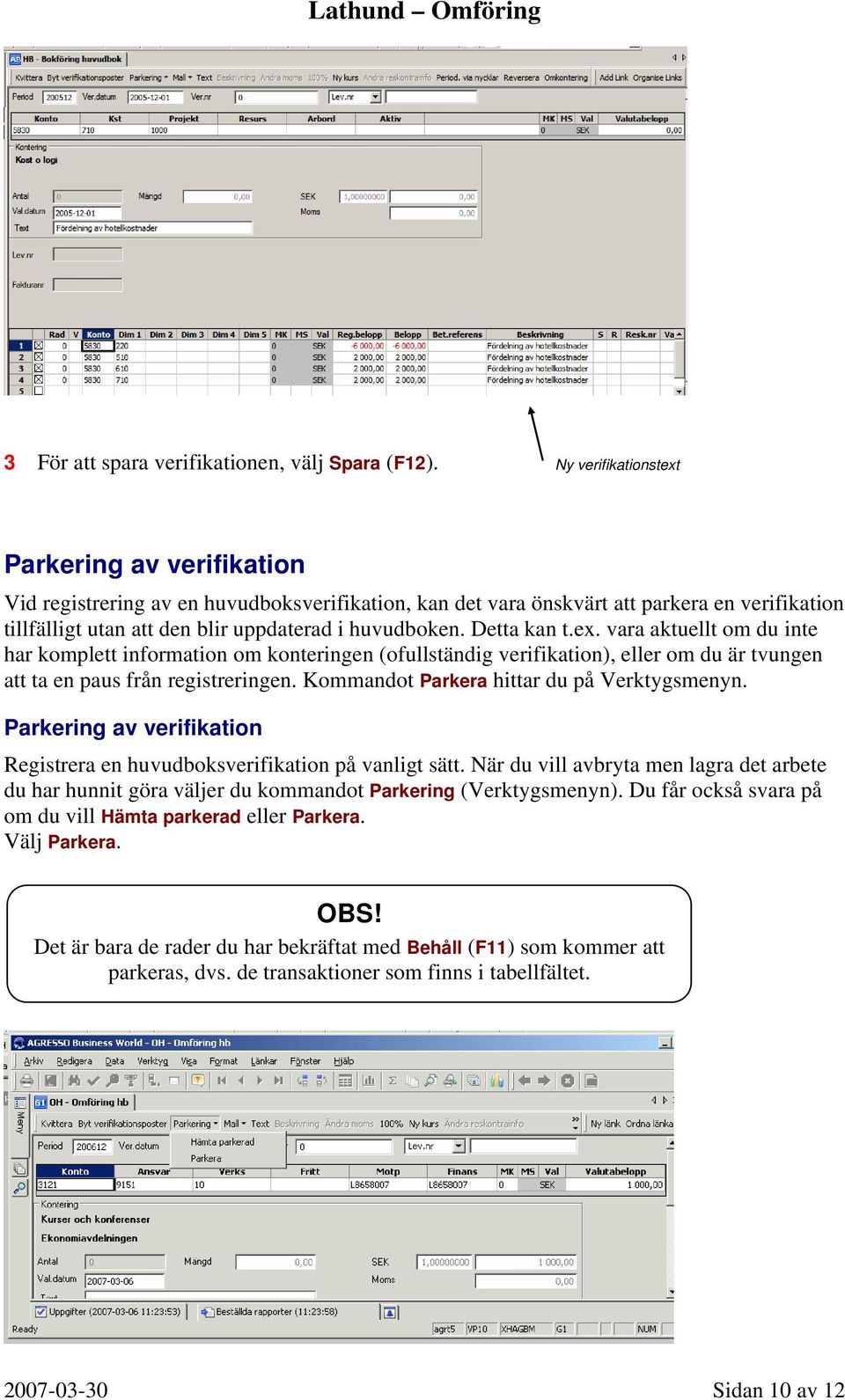The image size is (845, 1400).
Task: Open Mall dropdown in Bokföring huvudbok window
Action: coord(182,77)
